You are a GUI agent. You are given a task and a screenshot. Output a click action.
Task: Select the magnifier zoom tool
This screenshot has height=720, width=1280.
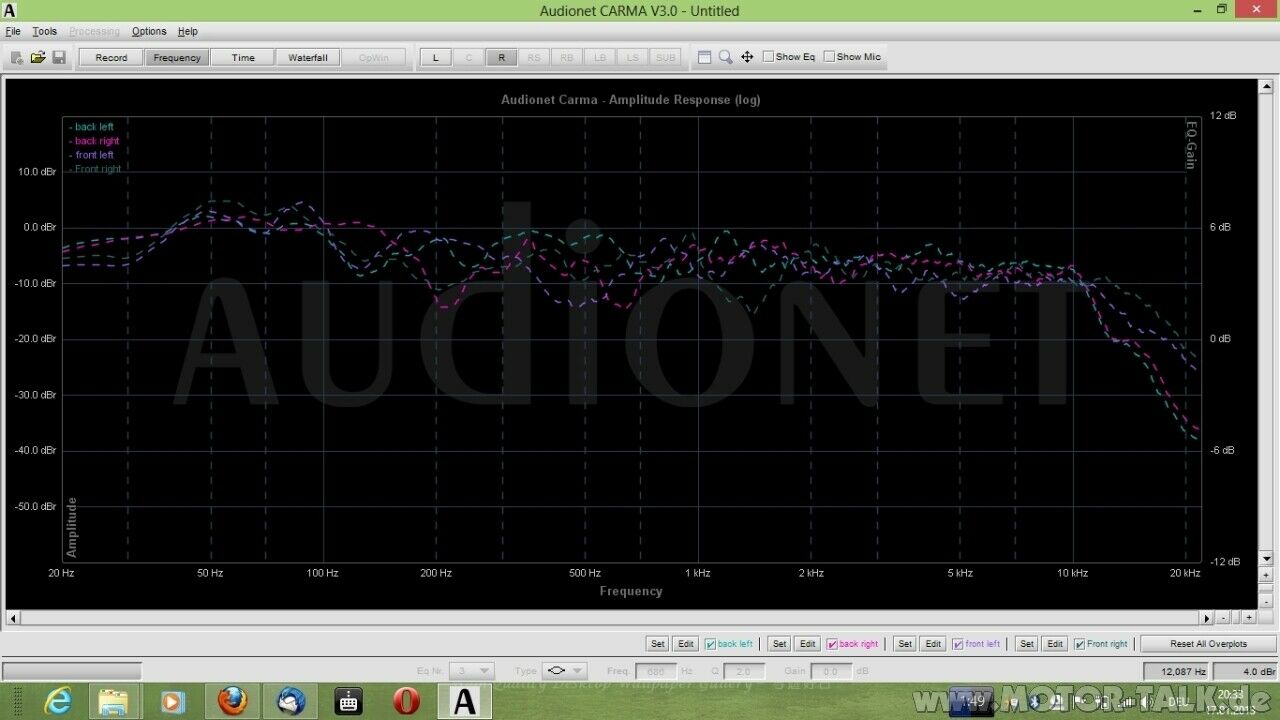(725, 57)
